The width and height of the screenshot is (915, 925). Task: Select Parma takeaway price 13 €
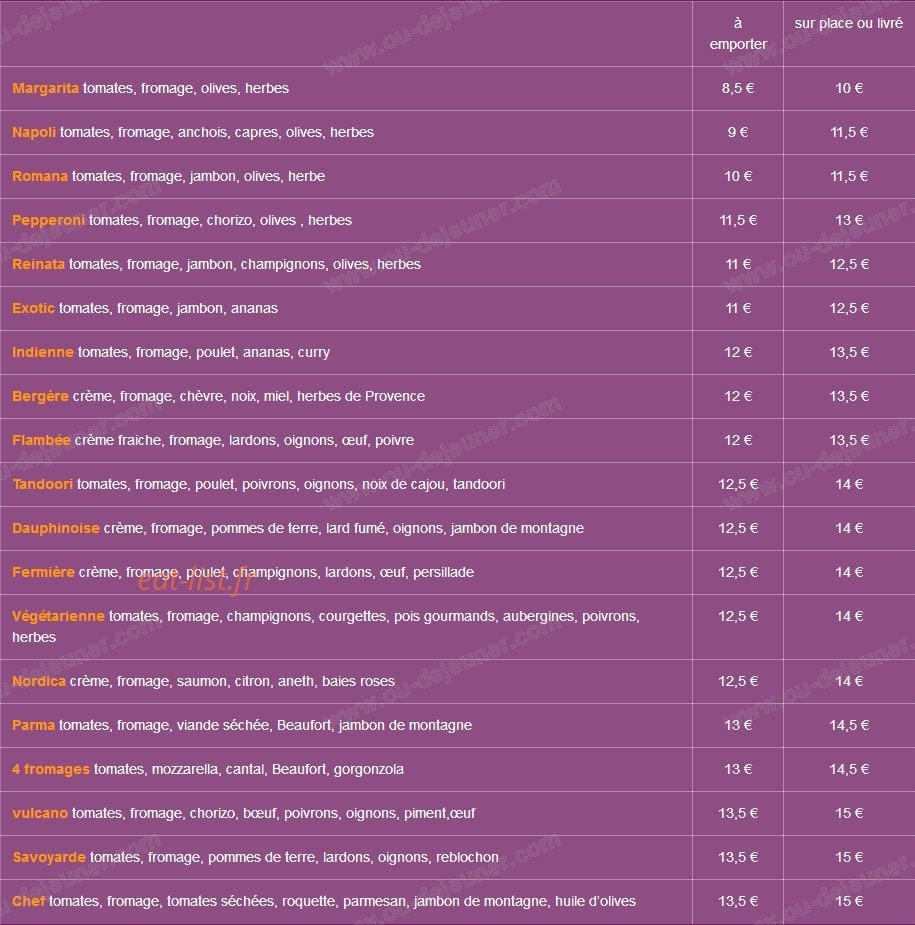tap(738, 725)
